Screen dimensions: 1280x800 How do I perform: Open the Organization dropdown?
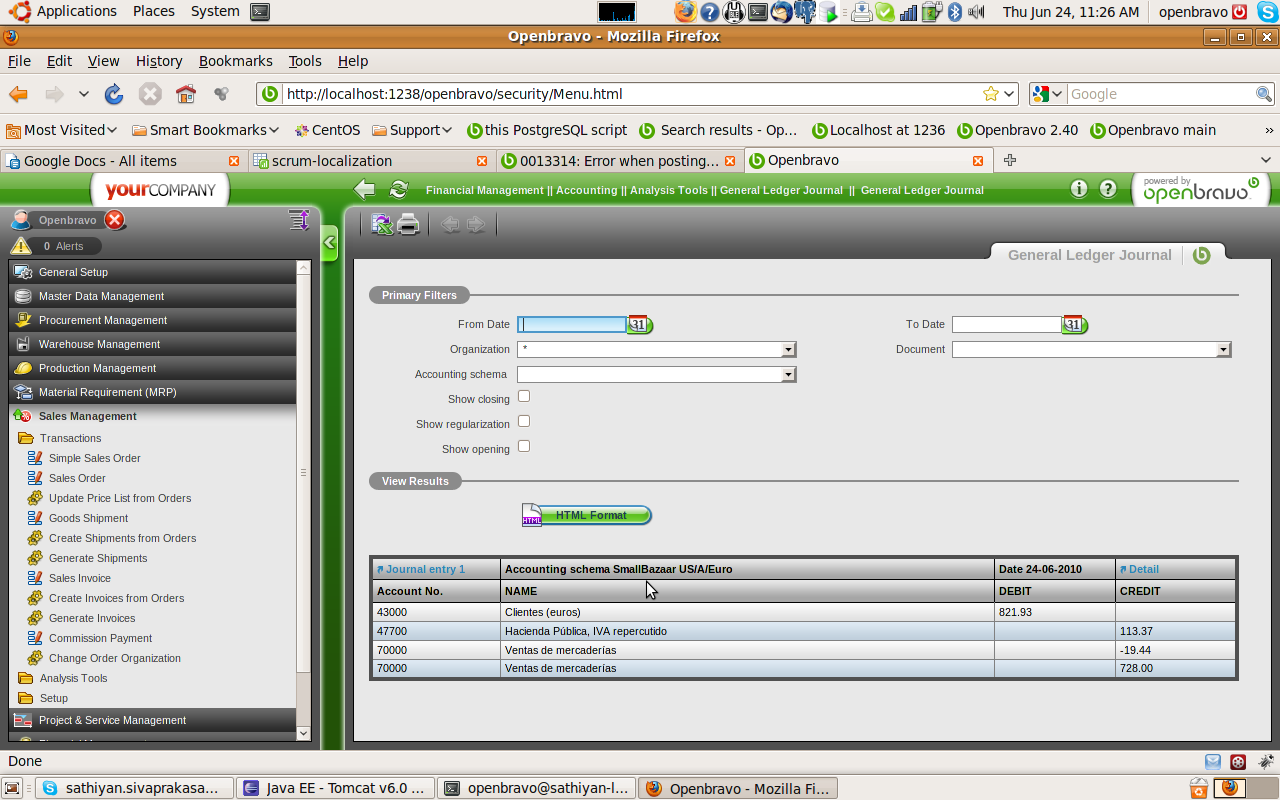[656, 350]
